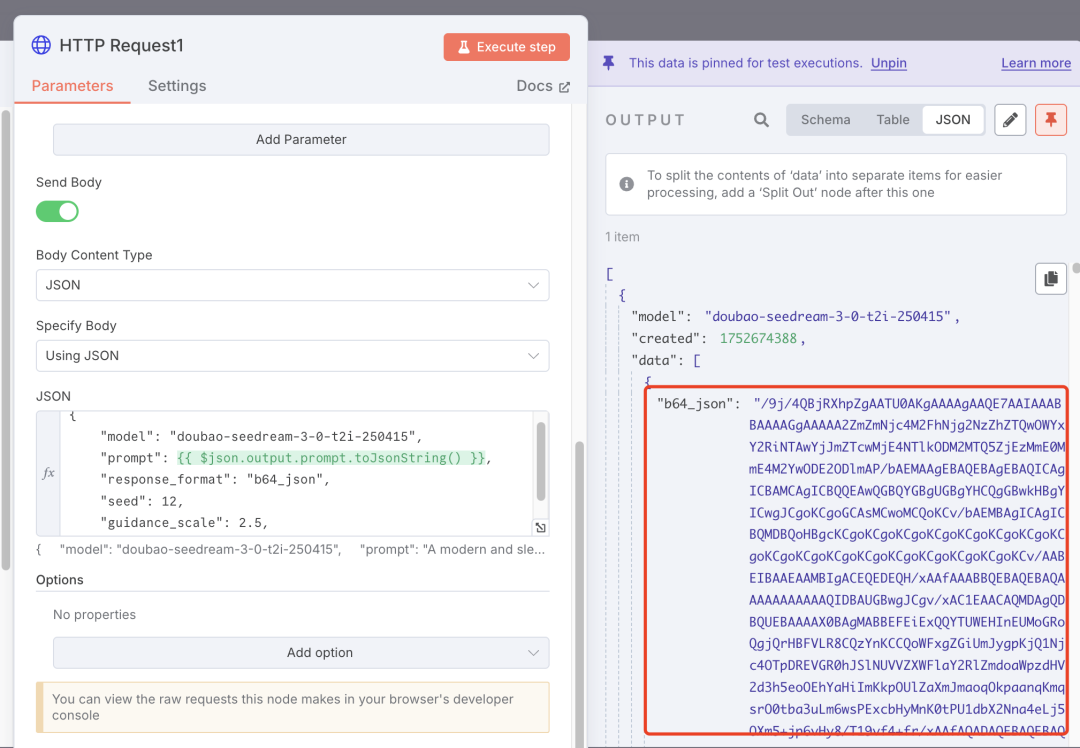Click the copy JSON output icon
Image resolution: width=1080 pixels, height=748 pixels.
click(1050, 279)
